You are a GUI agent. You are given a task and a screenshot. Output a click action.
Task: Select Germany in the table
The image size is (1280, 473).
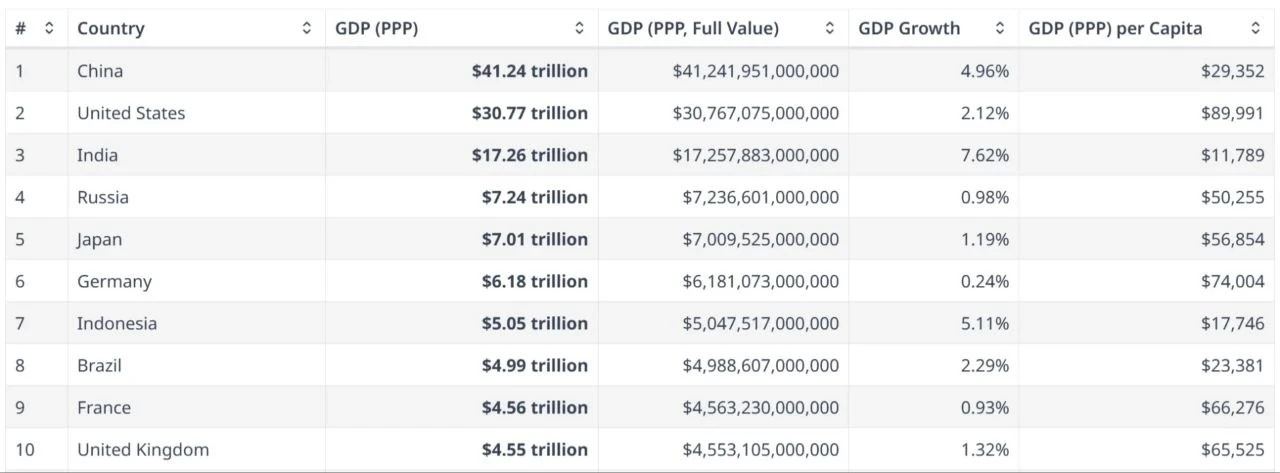coord(114,281)
